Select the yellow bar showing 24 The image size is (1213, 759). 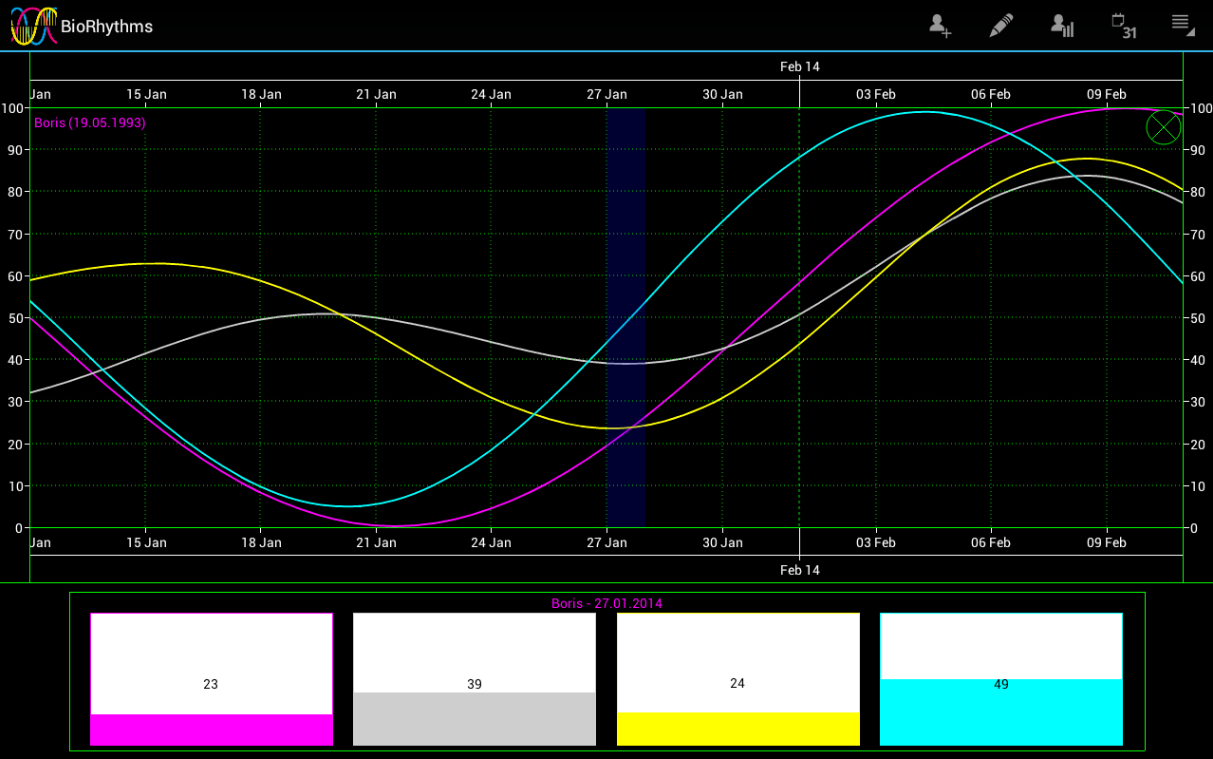738,680
